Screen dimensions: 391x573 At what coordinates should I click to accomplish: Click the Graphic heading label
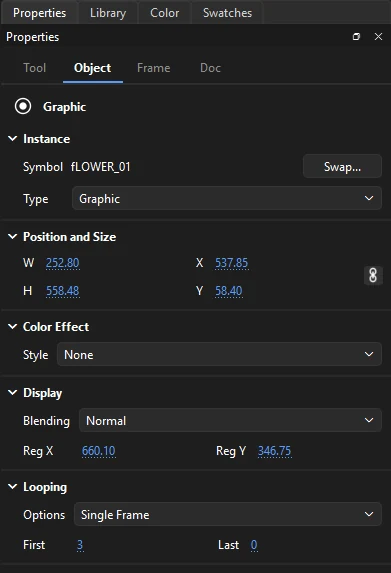(65, 107)
